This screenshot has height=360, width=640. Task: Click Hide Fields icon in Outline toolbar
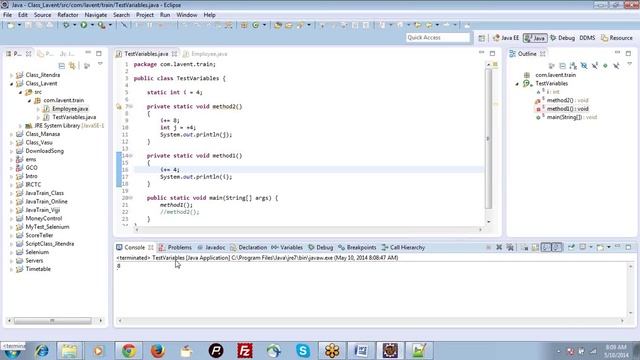tap(584, 66)
